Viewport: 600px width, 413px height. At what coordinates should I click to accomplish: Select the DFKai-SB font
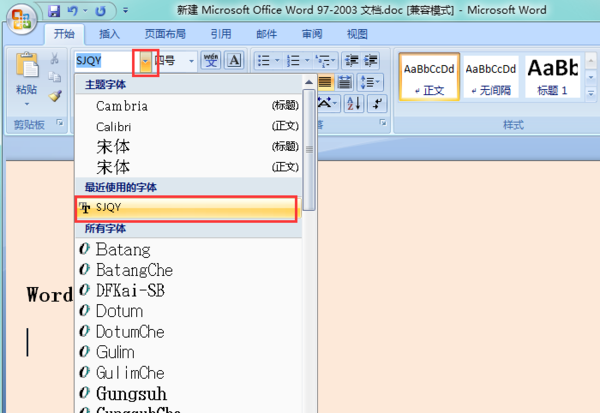pyautogui.click(x=188, y=291)
